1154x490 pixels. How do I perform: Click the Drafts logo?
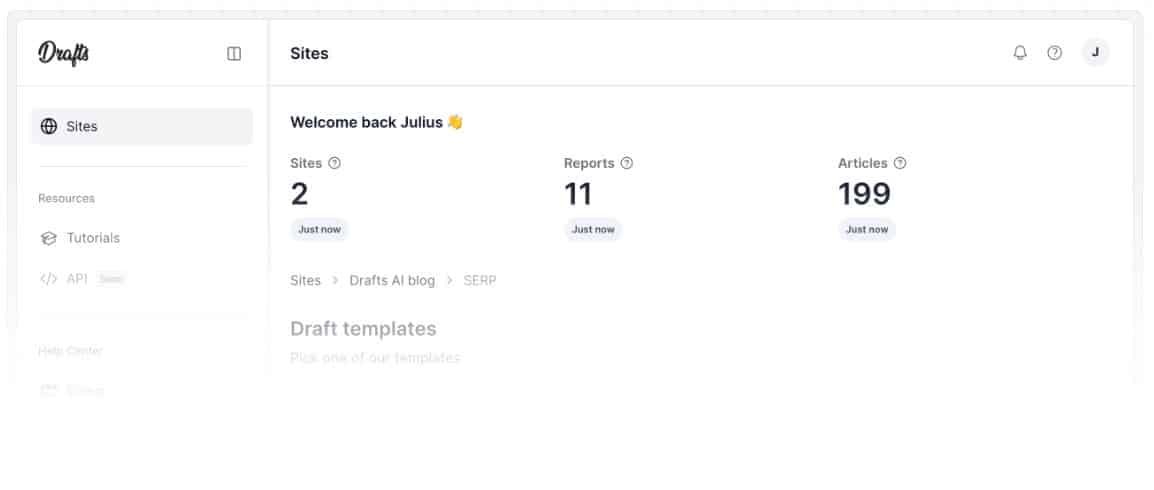click(x=64, y=54)
